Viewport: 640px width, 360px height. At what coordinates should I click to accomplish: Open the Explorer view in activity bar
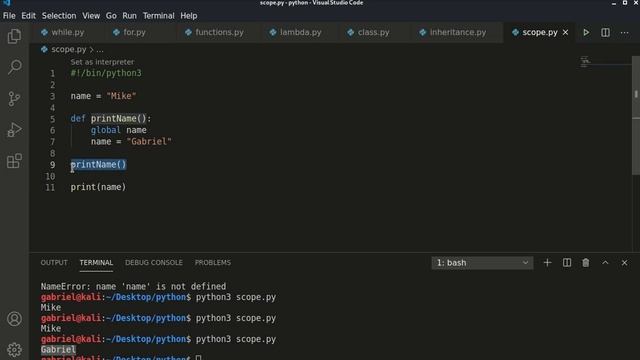click(x=14, y=36)
